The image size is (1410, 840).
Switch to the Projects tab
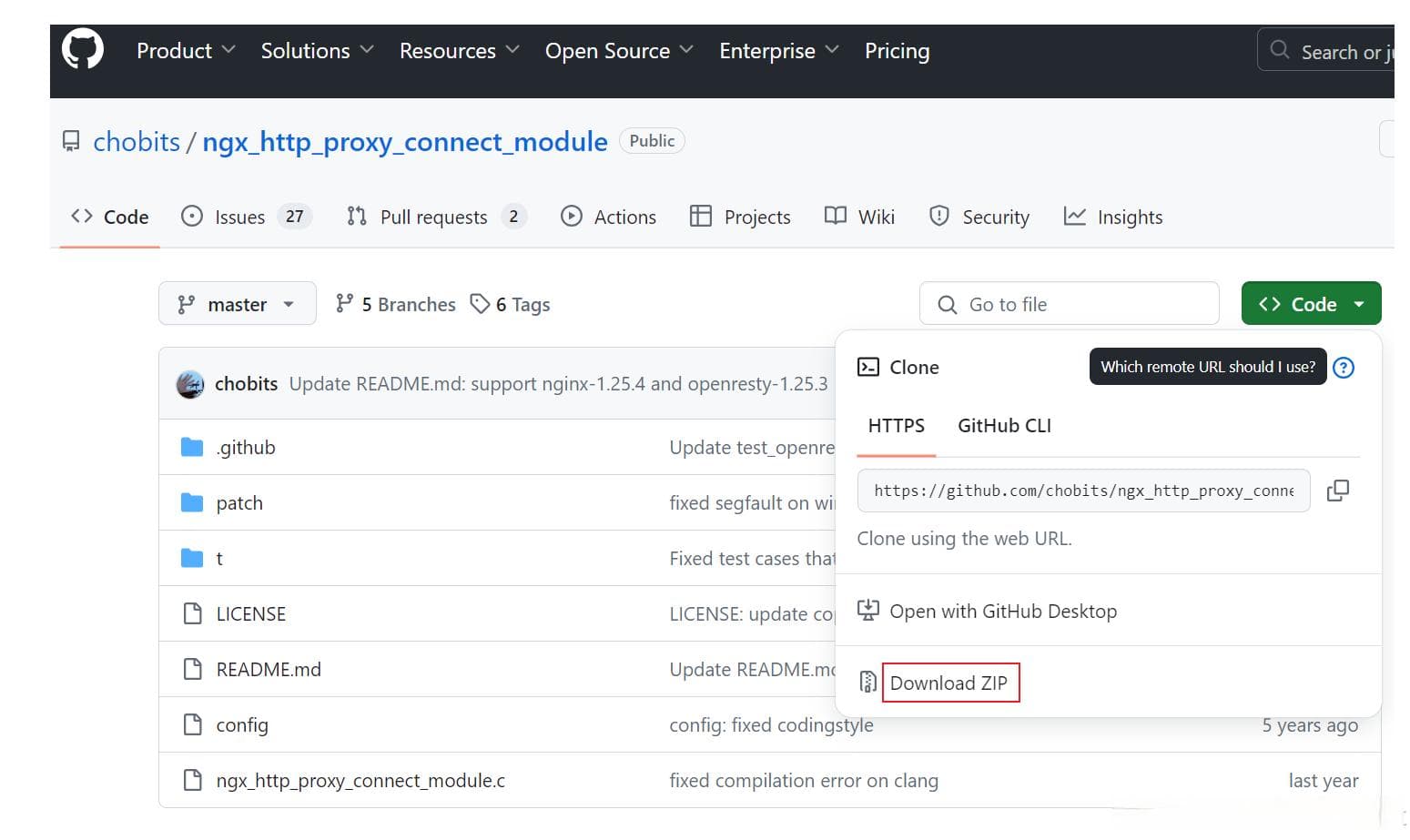[x=740, y=217]
